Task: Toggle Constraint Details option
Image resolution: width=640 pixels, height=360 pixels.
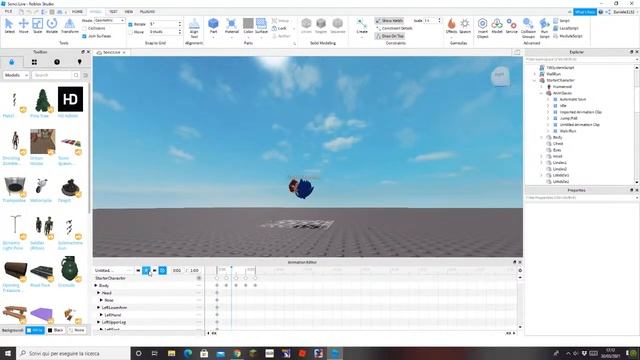Action: [x=394, y=28]
